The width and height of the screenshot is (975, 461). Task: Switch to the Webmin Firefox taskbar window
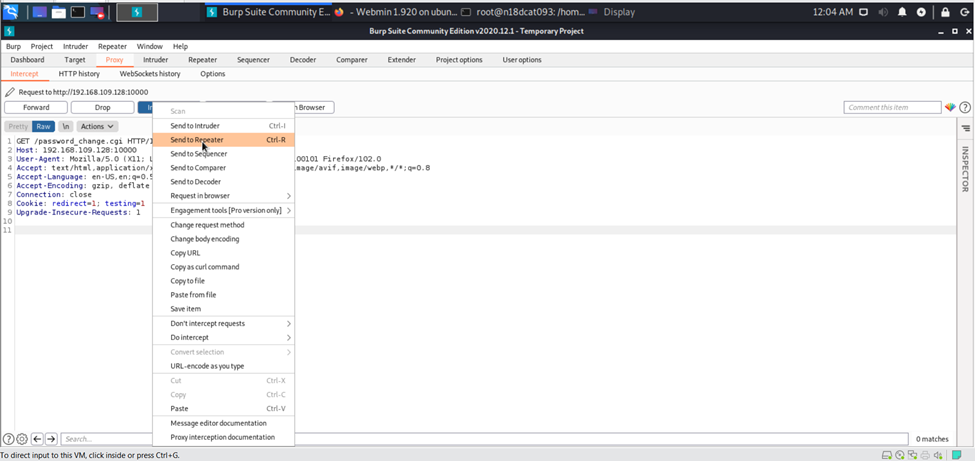(x=395, y=12)
